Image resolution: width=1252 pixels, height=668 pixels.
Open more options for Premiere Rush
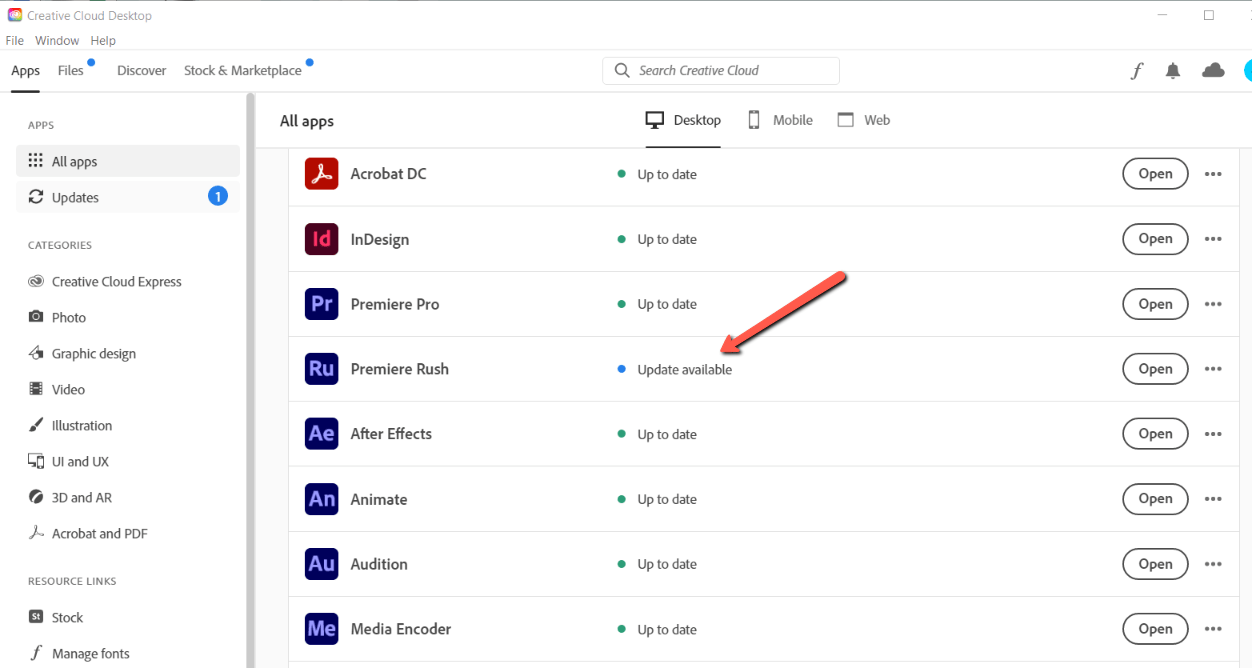pyautogui.click(x=1213, y=369)
